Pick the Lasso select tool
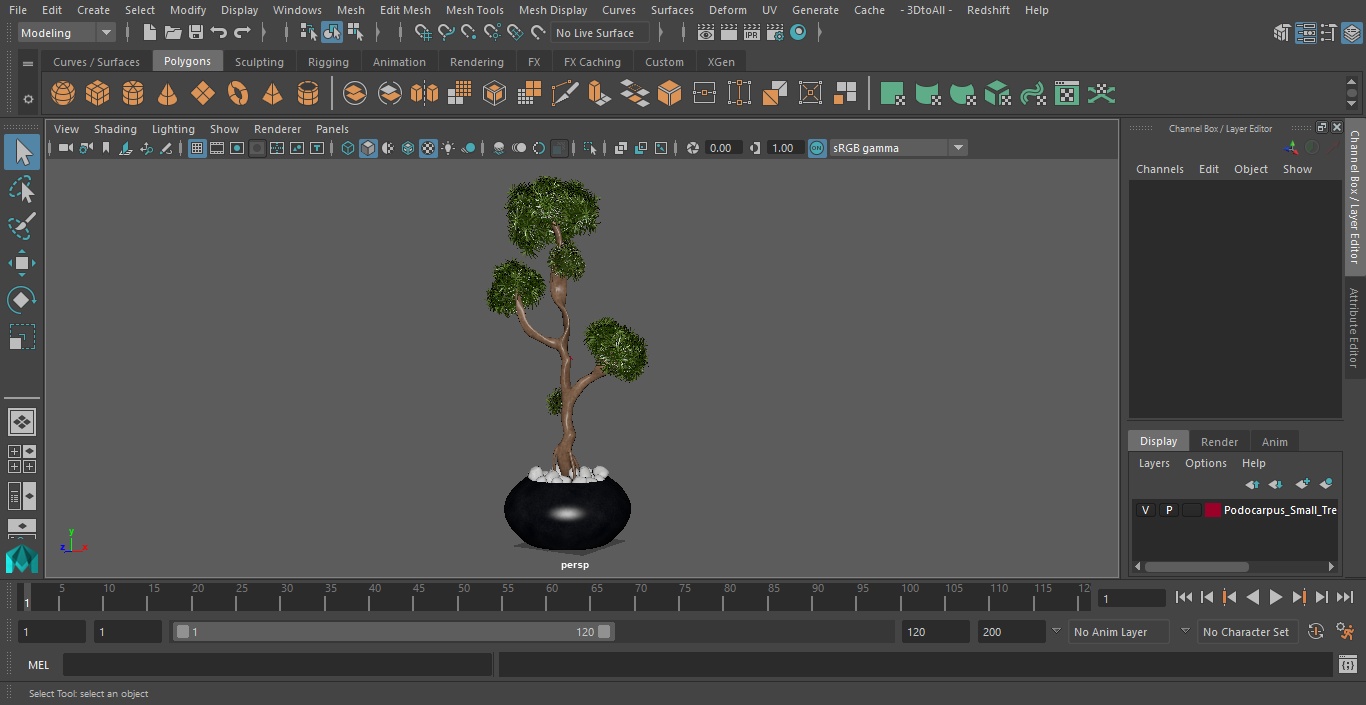This screenshot has width=1366, height=705. 21,190
